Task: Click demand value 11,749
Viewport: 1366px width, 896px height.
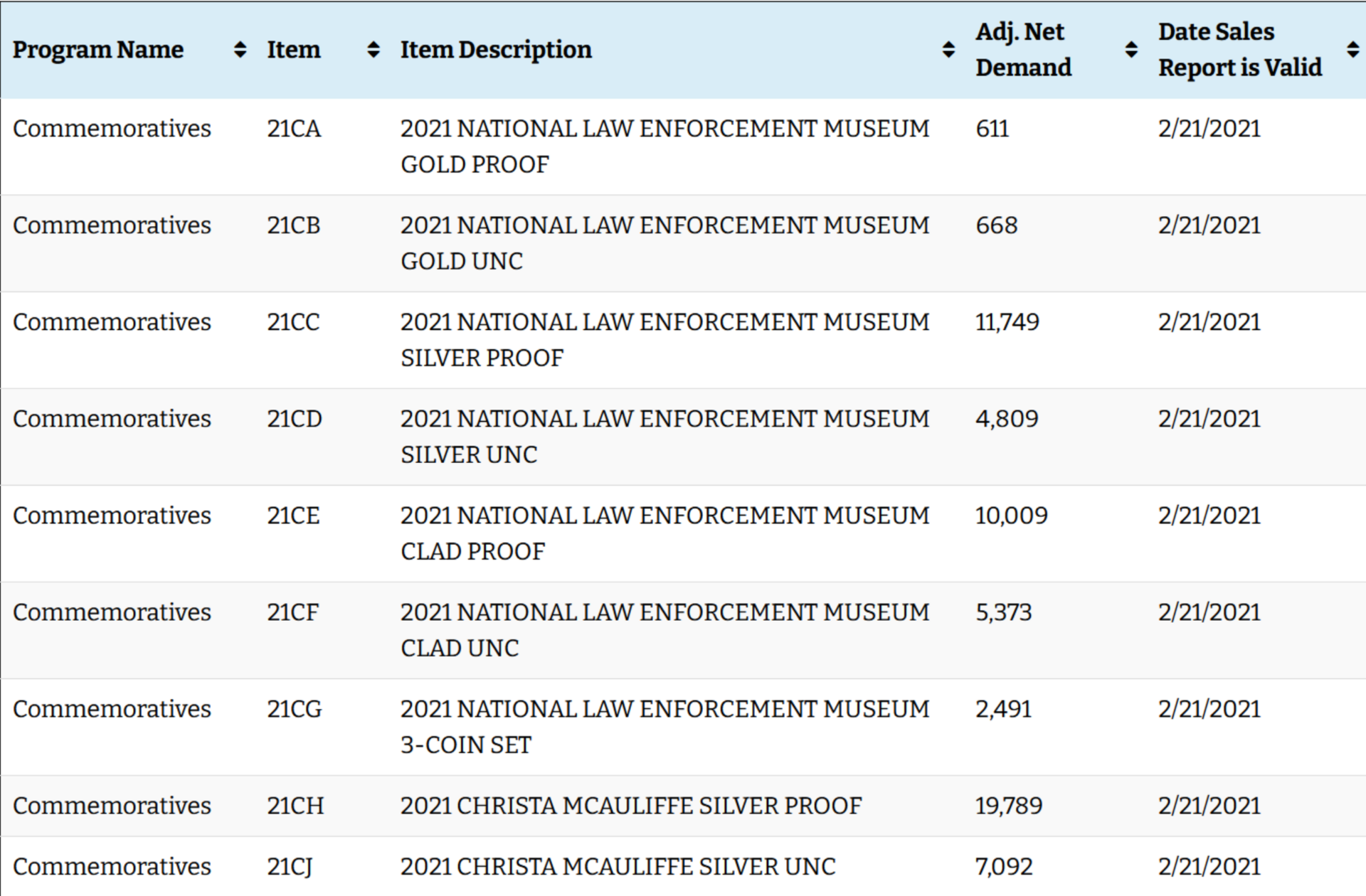Action: 1007,322
